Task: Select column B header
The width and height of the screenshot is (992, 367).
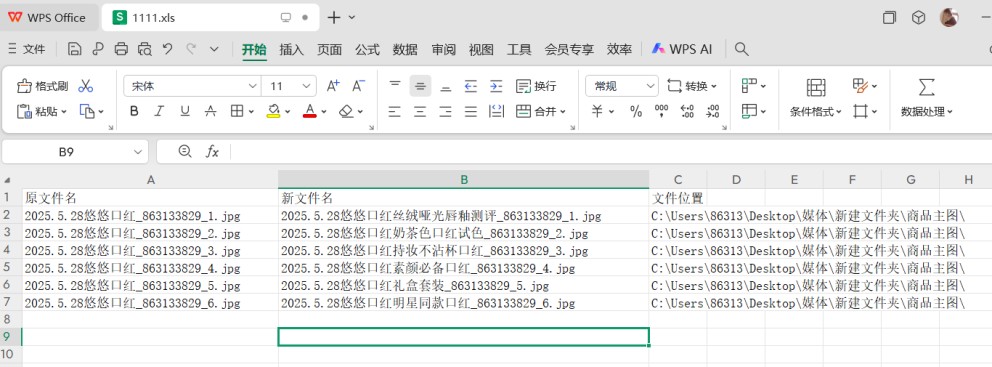Action: [x=464, y=180]
